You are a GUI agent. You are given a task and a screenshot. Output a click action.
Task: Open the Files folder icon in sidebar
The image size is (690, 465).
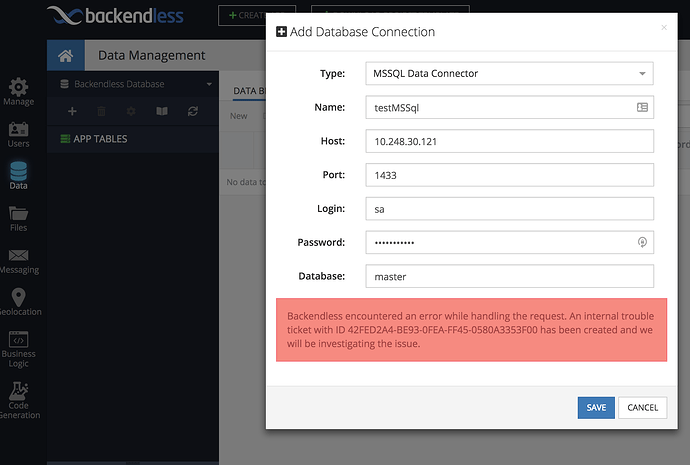(18, 213)
